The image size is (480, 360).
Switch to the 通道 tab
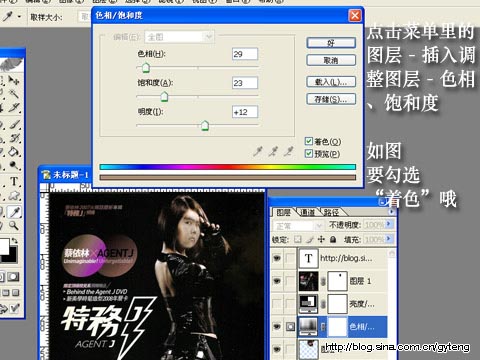pyautogui.click(x=307, y=212)
